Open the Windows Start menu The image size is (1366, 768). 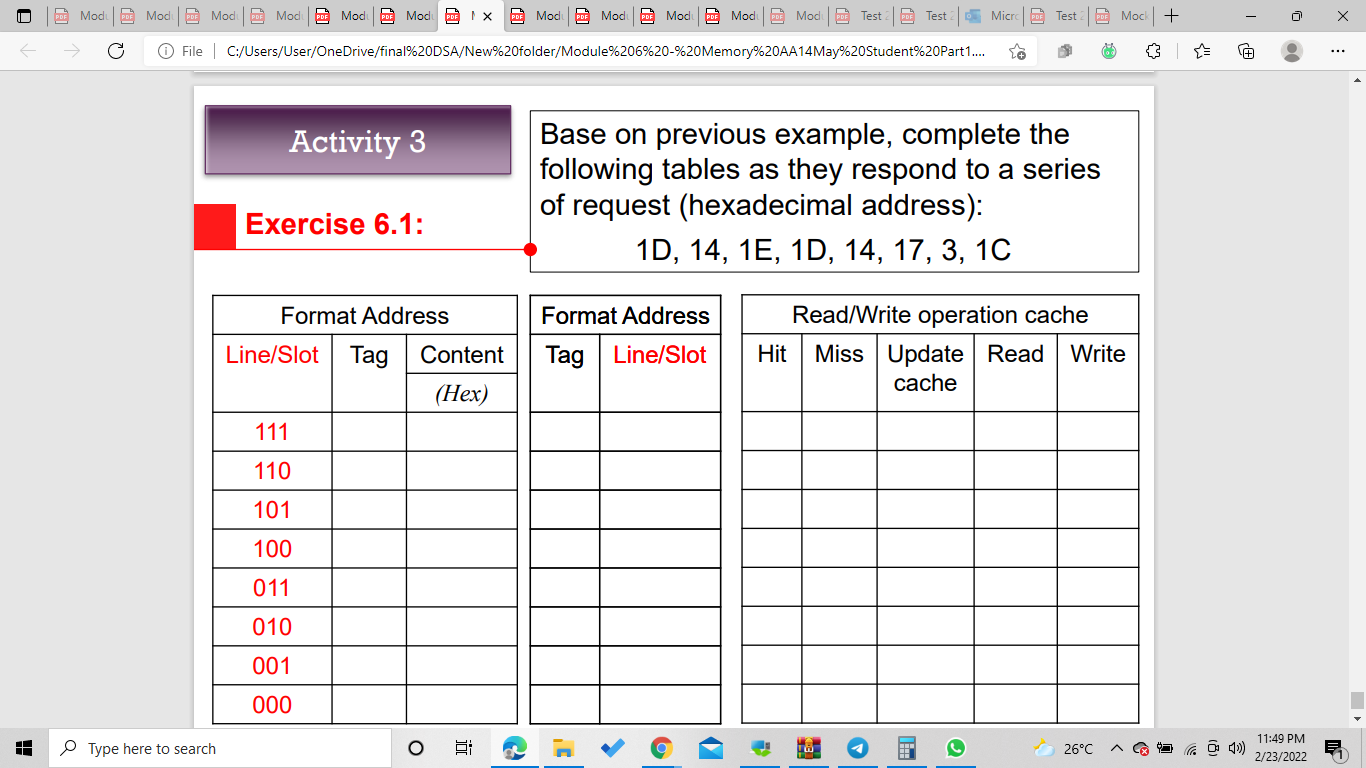click(x=24, y=748)
